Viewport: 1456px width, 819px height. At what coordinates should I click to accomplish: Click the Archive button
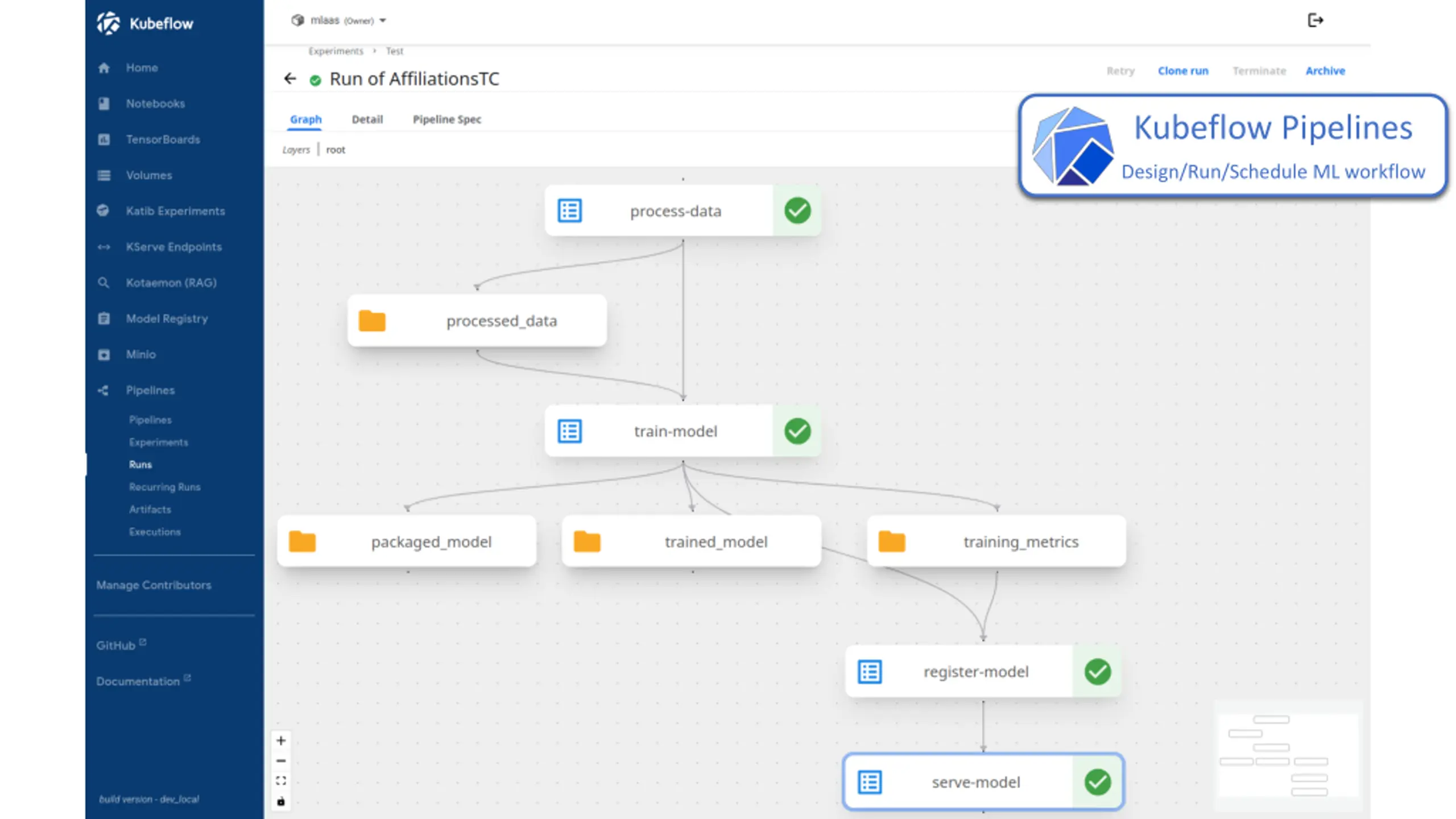click(1325, 71)
